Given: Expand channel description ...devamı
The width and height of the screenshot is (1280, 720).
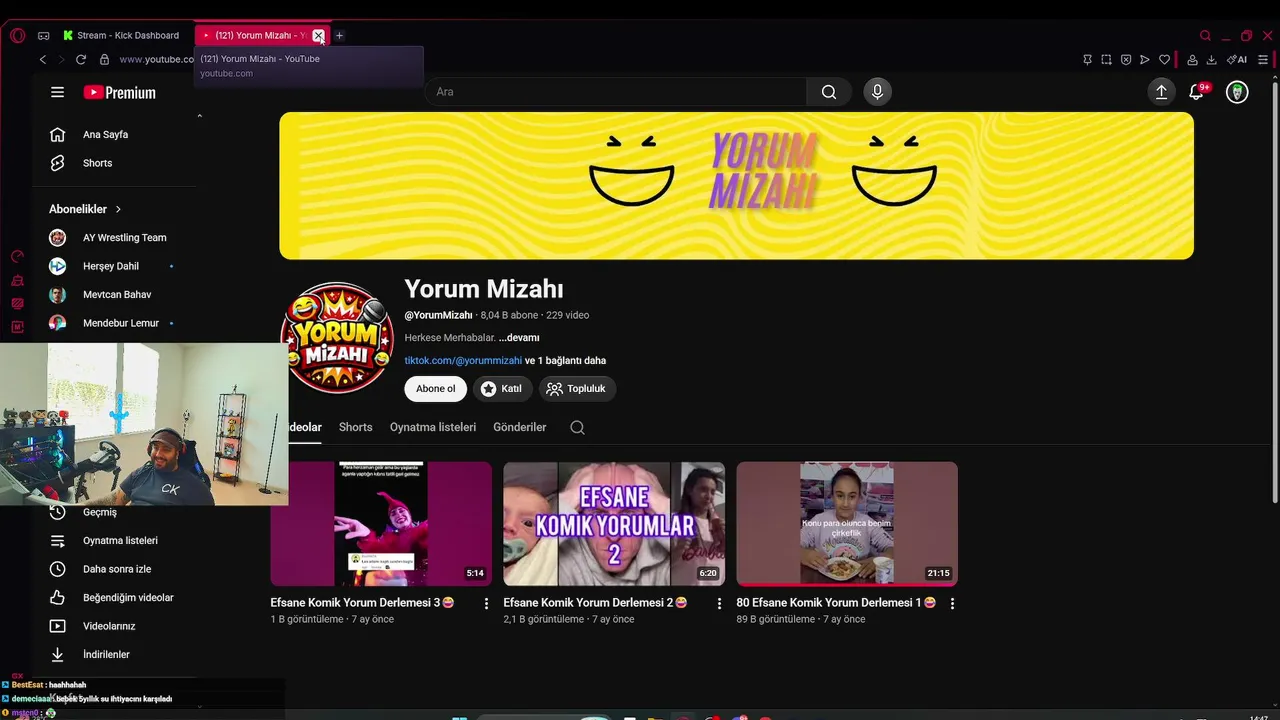Looking at the screenshot, I should [519, 338].
